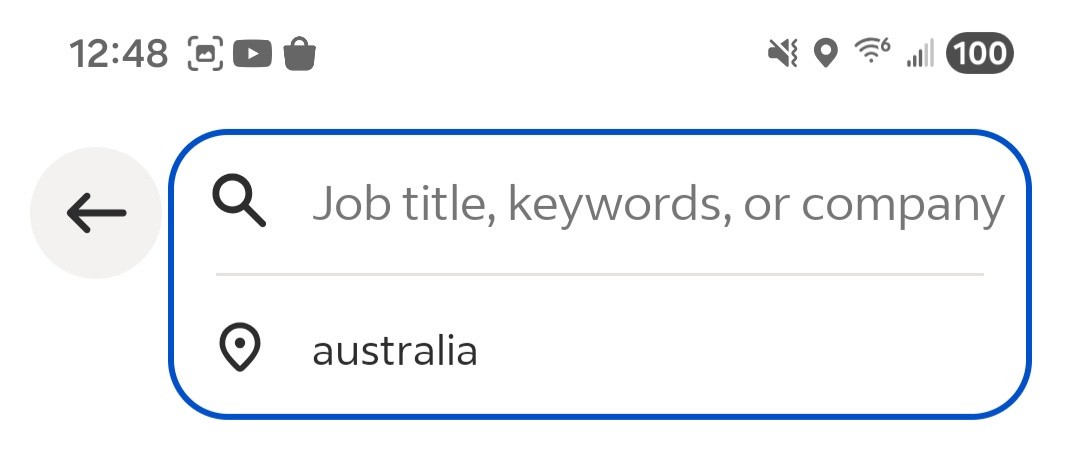Tap the 12:48 clock
The height and width of the screenshot is (468, 1080).
tap(119, 53)
